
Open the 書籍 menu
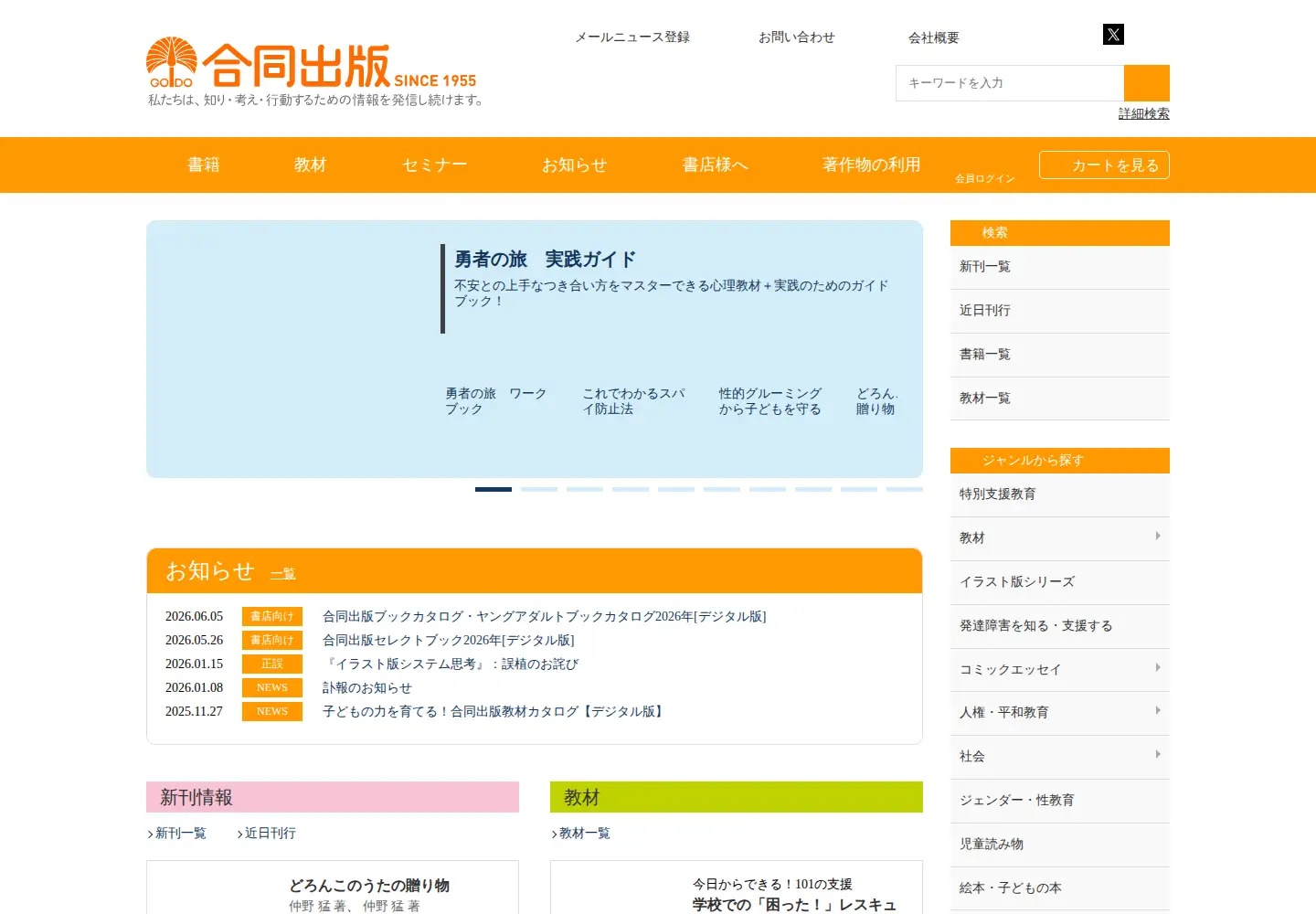tap(204, 165)
